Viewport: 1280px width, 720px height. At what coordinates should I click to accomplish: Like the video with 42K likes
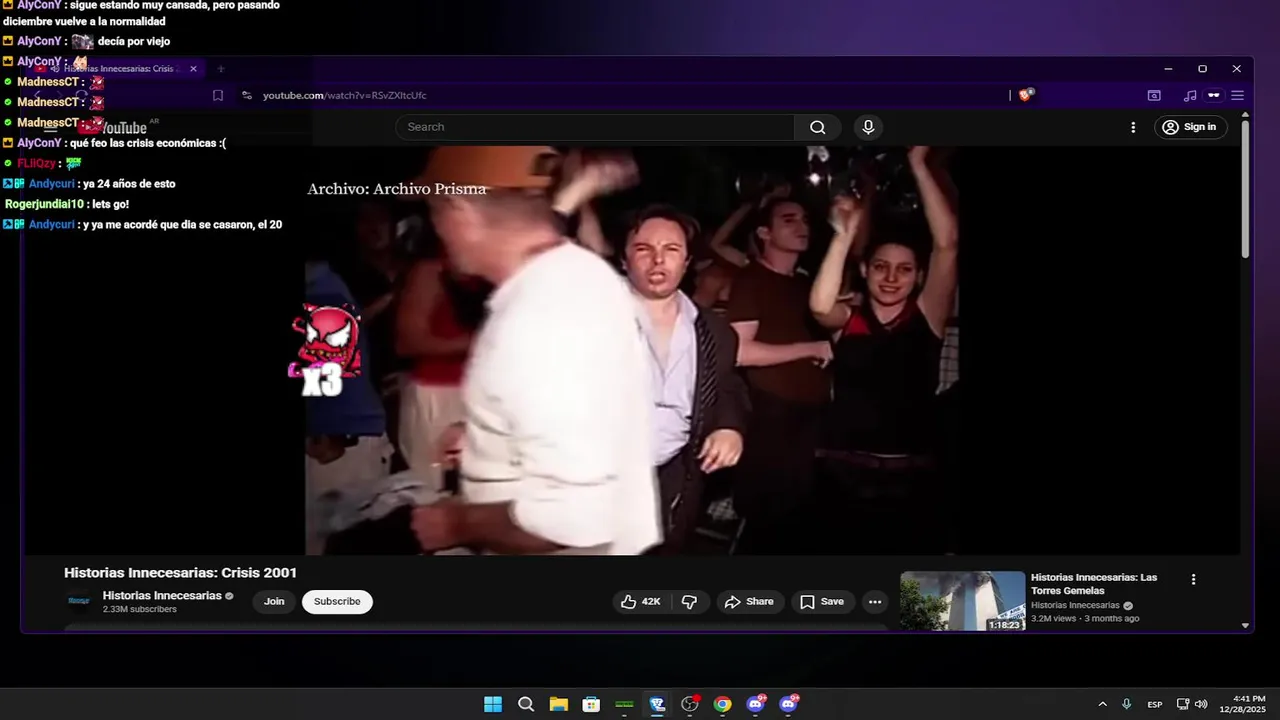640,601
